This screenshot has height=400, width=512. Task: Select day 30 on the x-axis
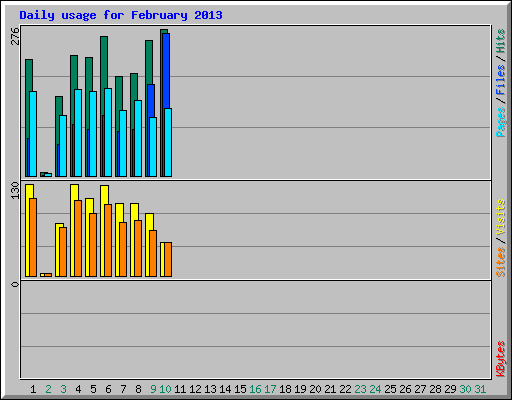pos(465,389)
